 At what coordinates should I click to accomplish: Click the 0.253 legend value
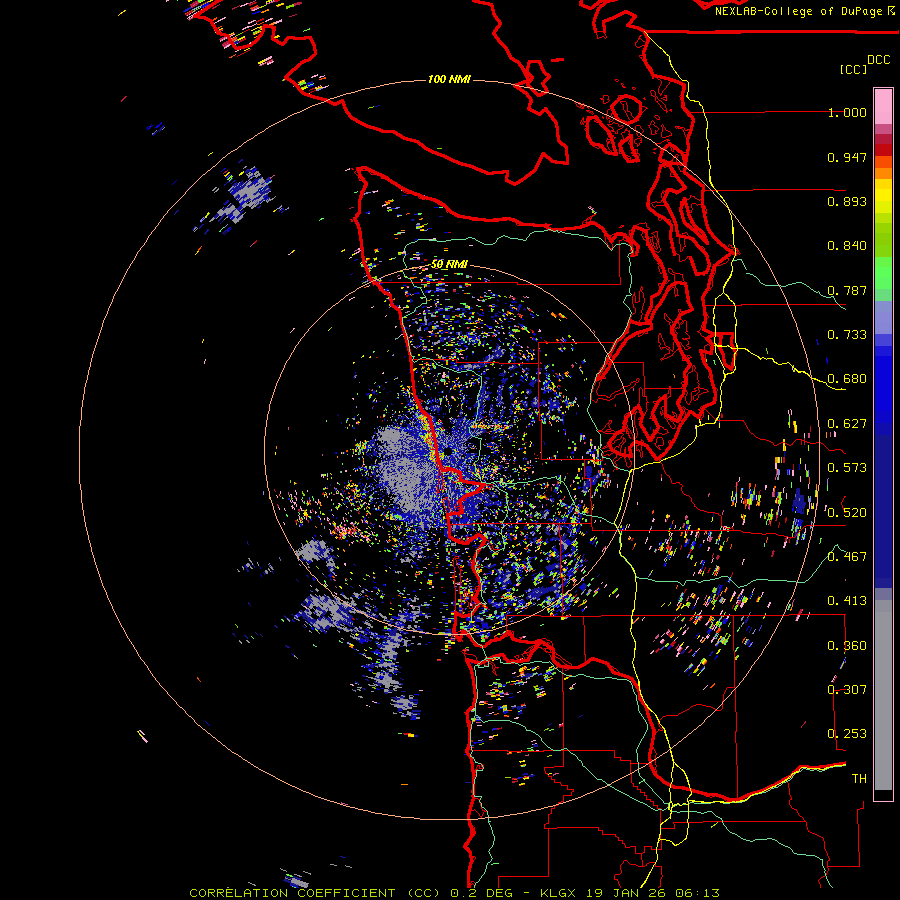click(x=847, y=734)
